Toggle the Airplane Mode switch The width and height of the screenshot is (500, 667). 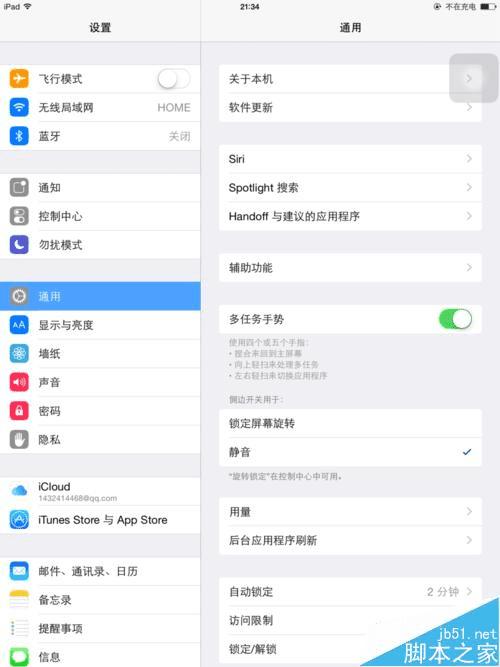pyautogui.click(x=174, y=79)
